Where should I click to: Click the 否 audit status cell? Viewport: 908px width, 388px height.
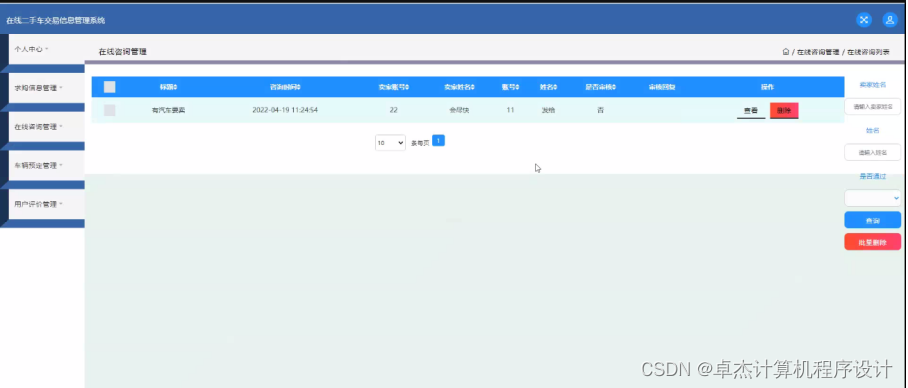601,110
